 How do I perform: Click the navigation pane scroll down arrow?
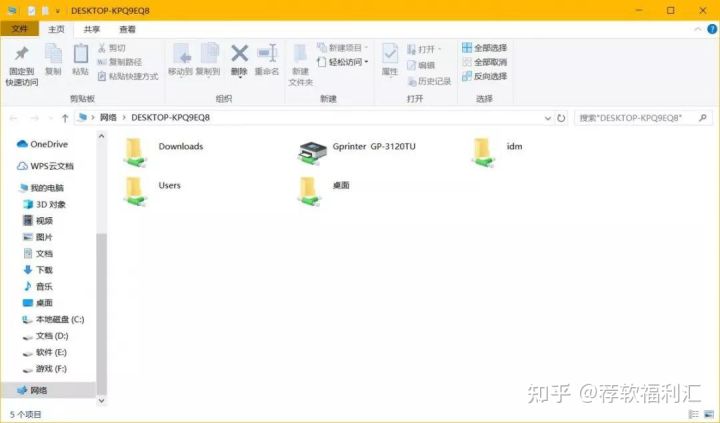tap(101, 400)
